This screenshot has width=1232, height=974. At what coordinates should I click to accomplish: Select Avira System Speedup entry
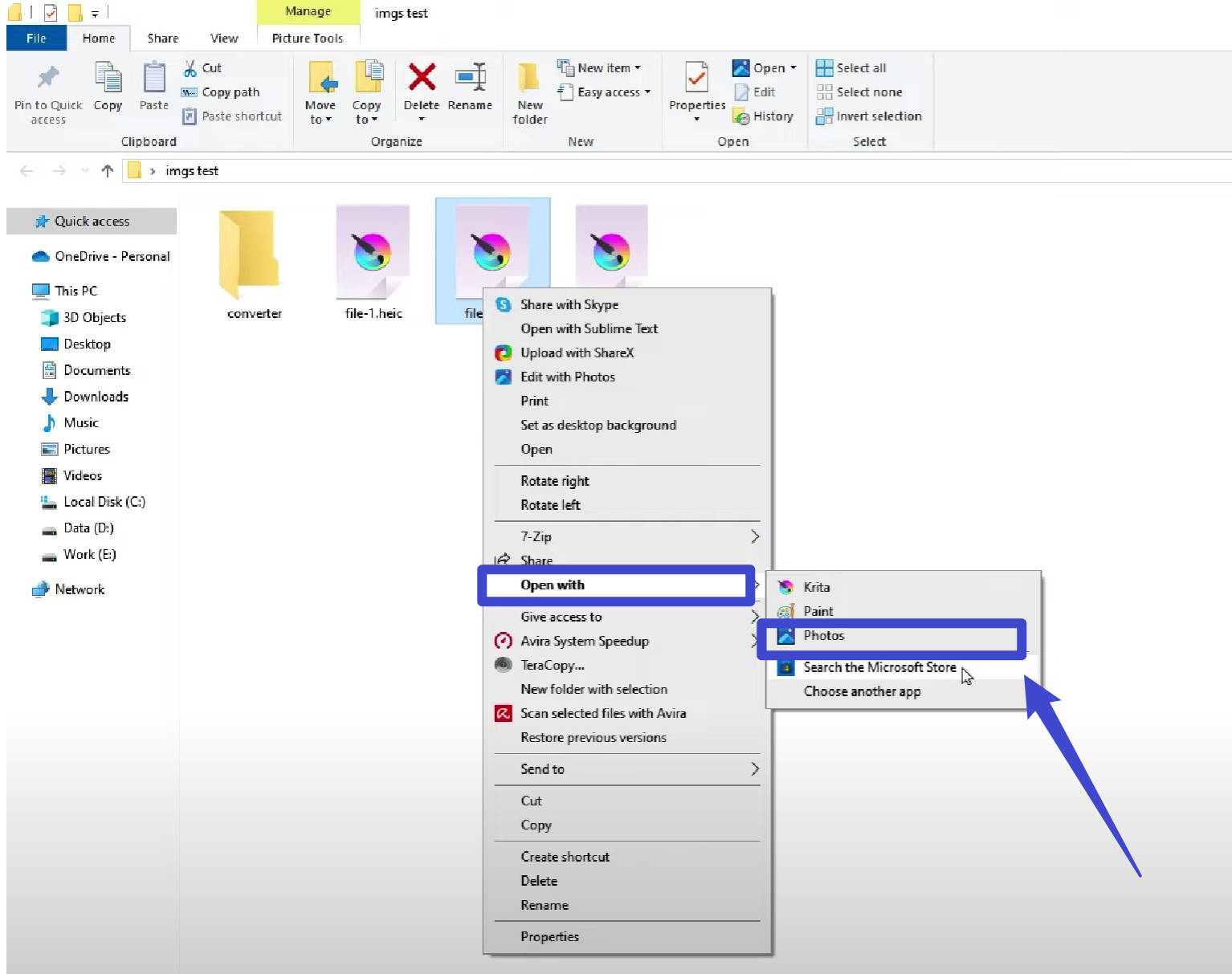[627, 641]
